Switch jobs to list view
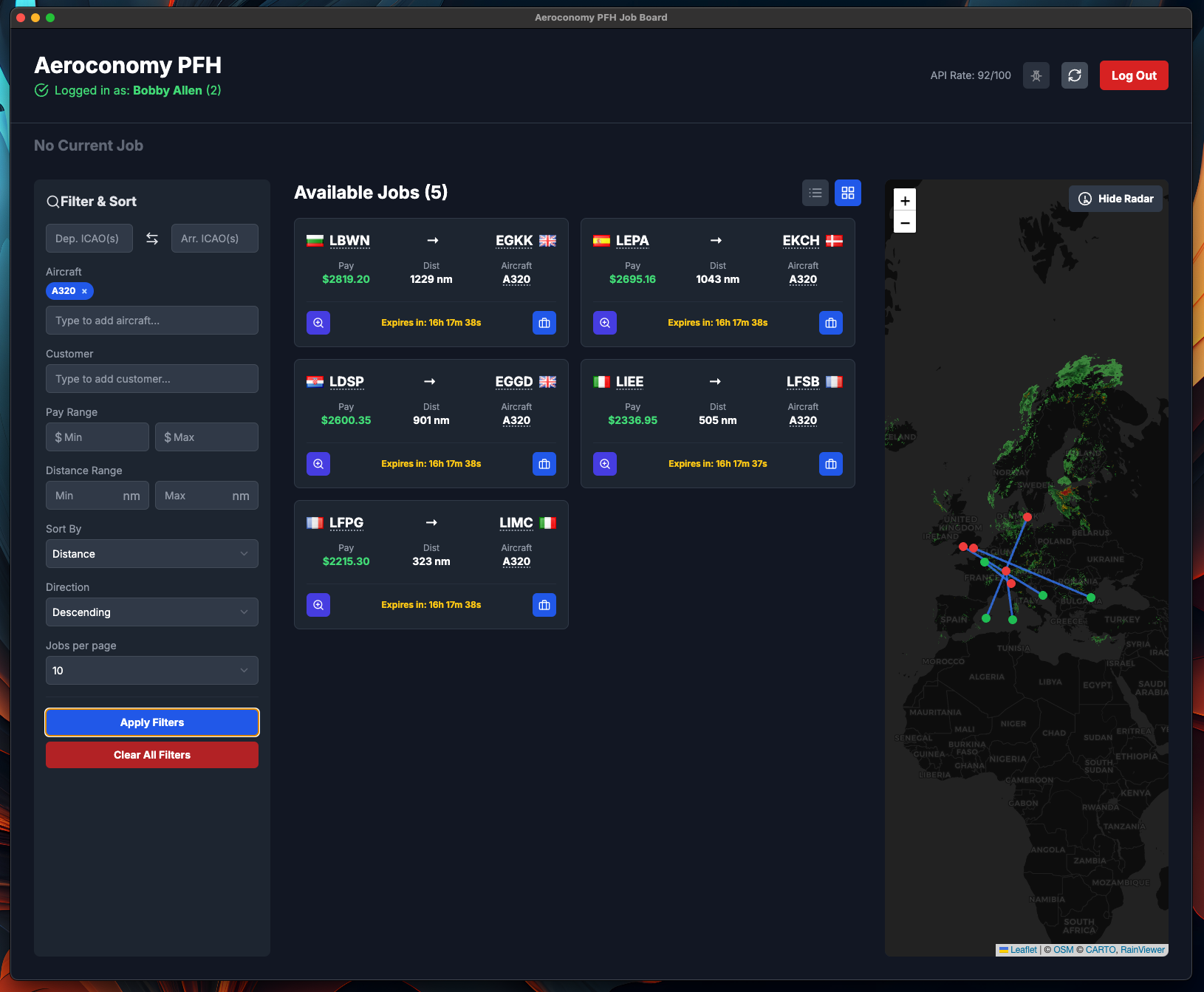 click(x=815, y=192)
